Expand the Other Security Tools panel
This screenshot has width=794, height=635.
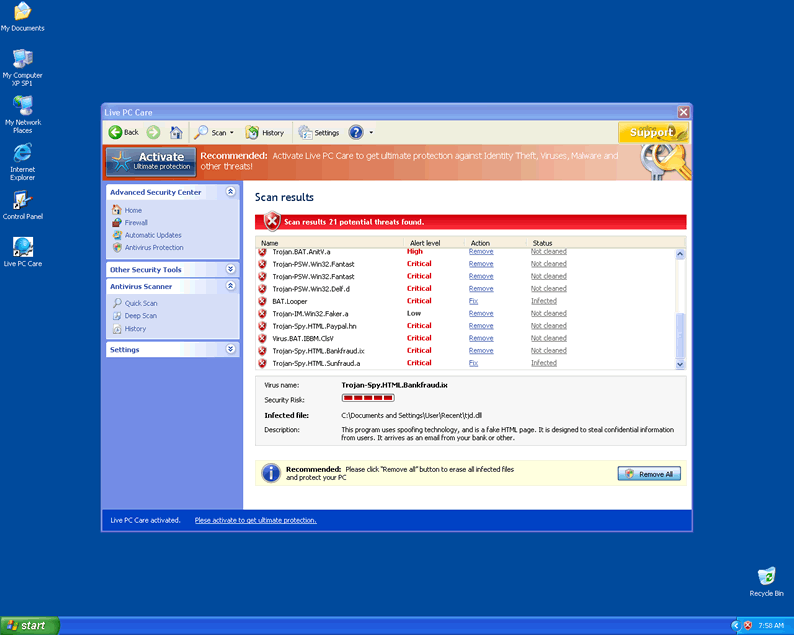pyautogui.click(x=231, y=269)
